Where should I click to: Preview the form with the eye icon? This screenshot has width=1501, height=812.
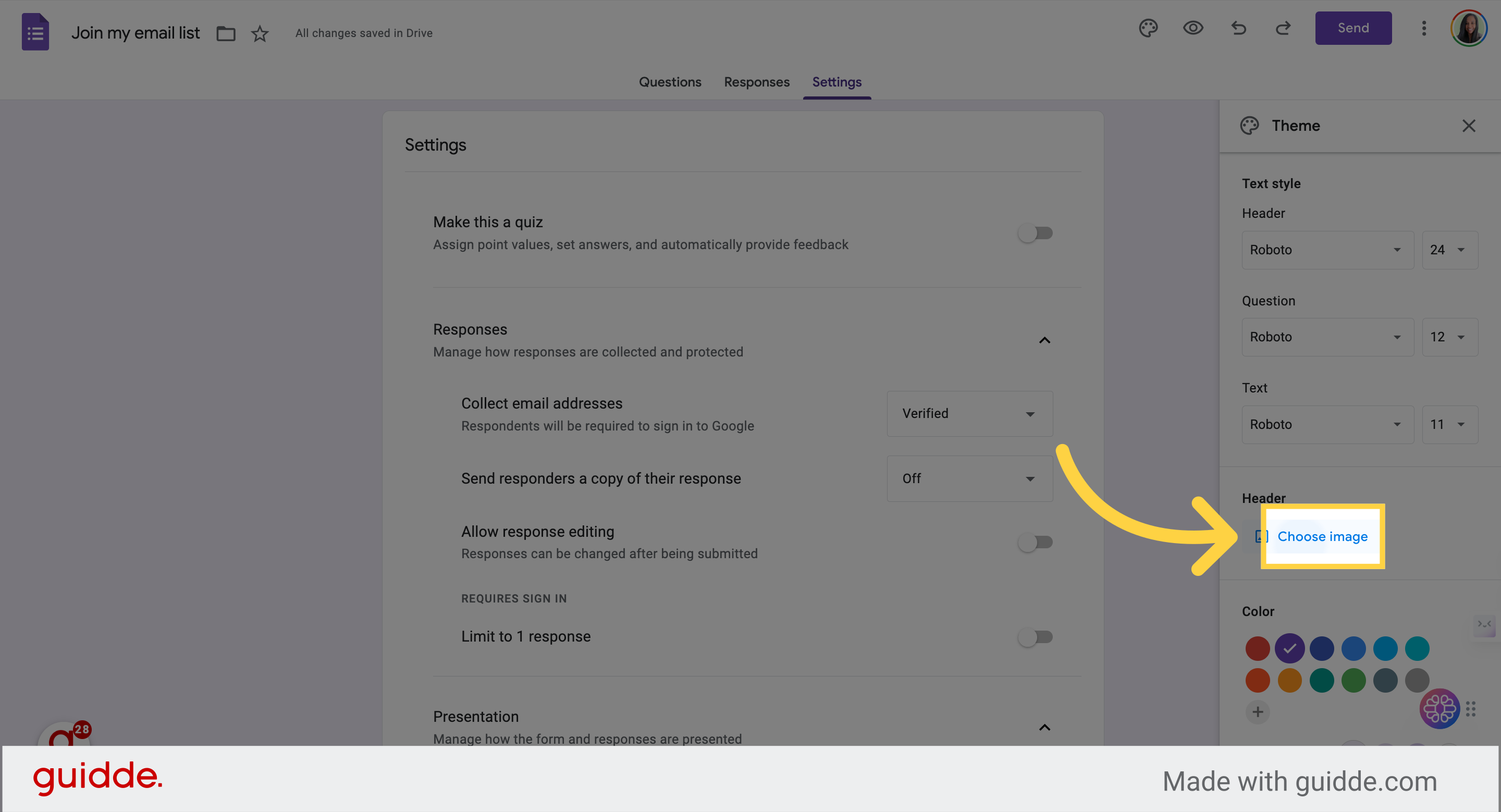[1193, 28]
